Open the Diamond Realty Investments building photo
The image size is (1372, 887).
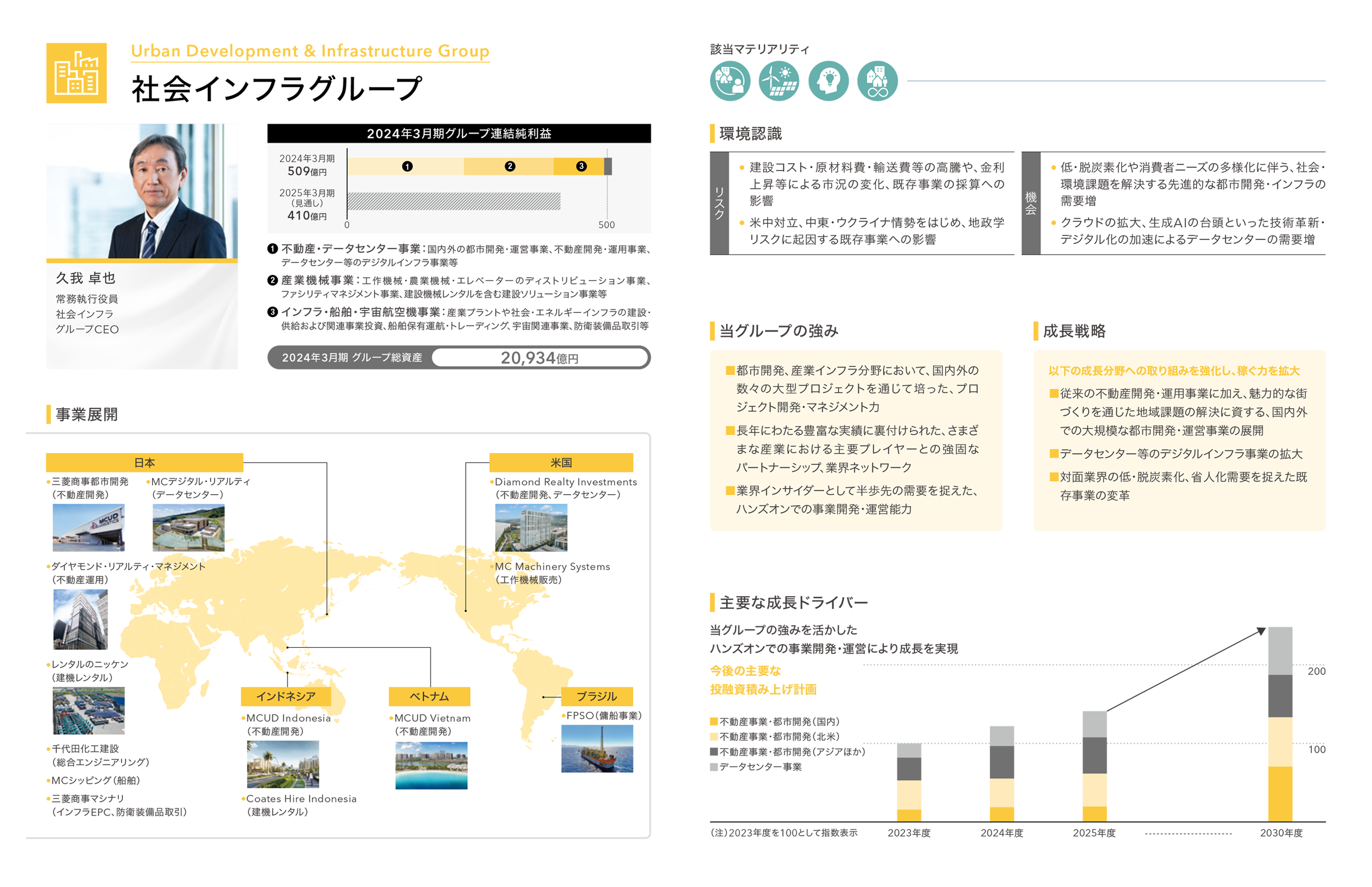tap(531, 527)
